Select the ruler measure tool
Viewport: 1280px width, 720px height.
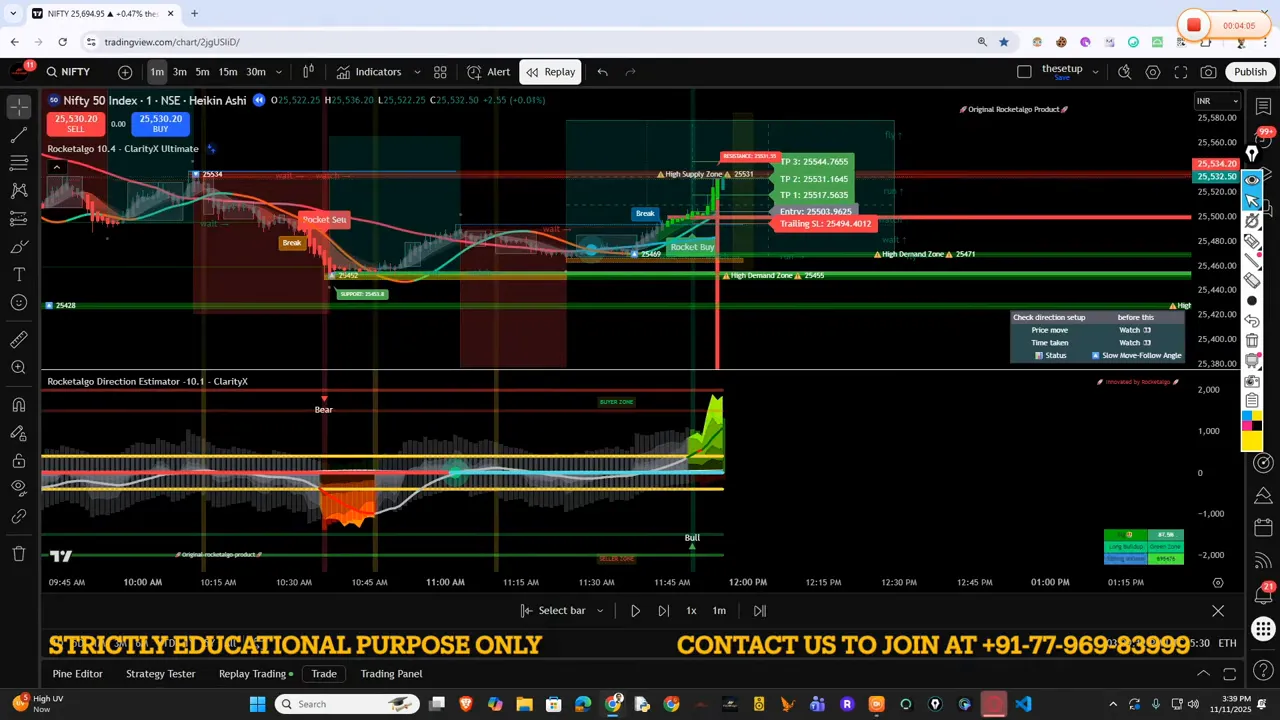[x=18, y=338]
